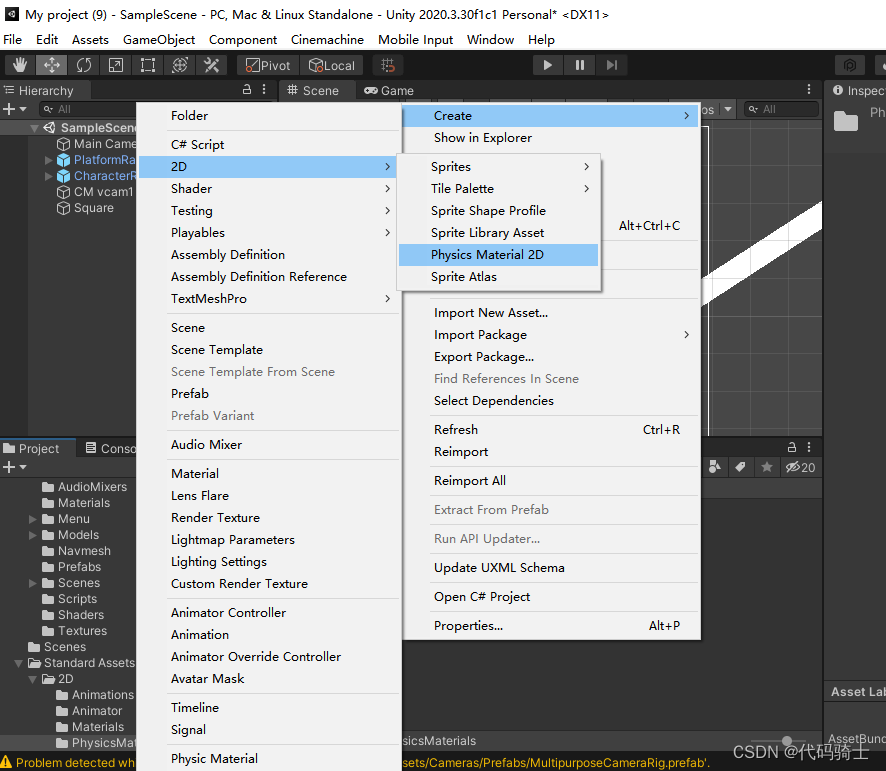
Task: Click the Hierarchy search field
Action: point(88,109)
